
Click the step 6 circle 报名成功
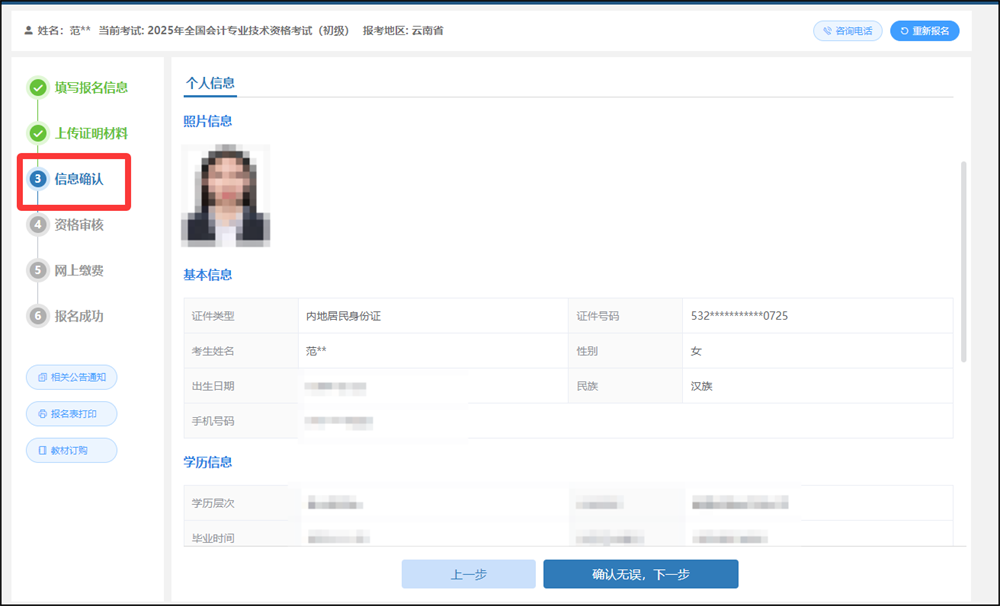[38, 316]
